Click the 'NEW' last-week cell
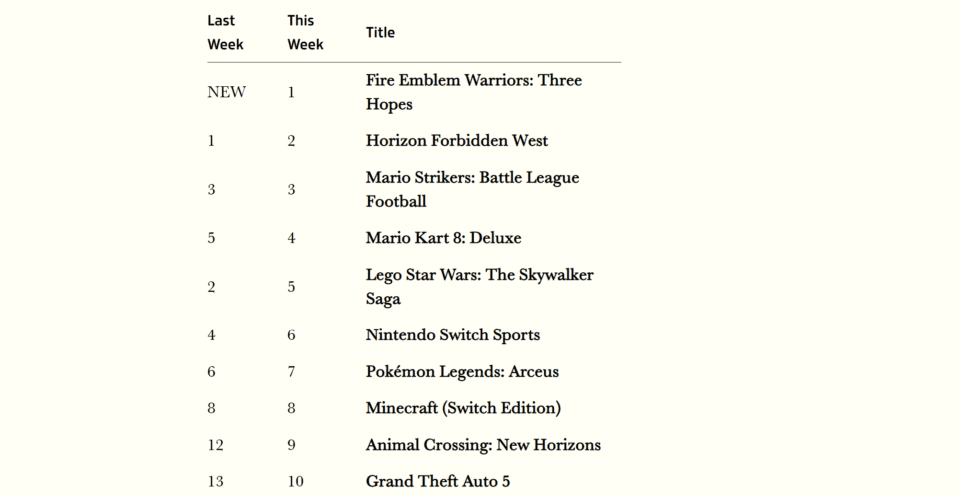This screenshot has height=497, width=960. pos(227,92)
